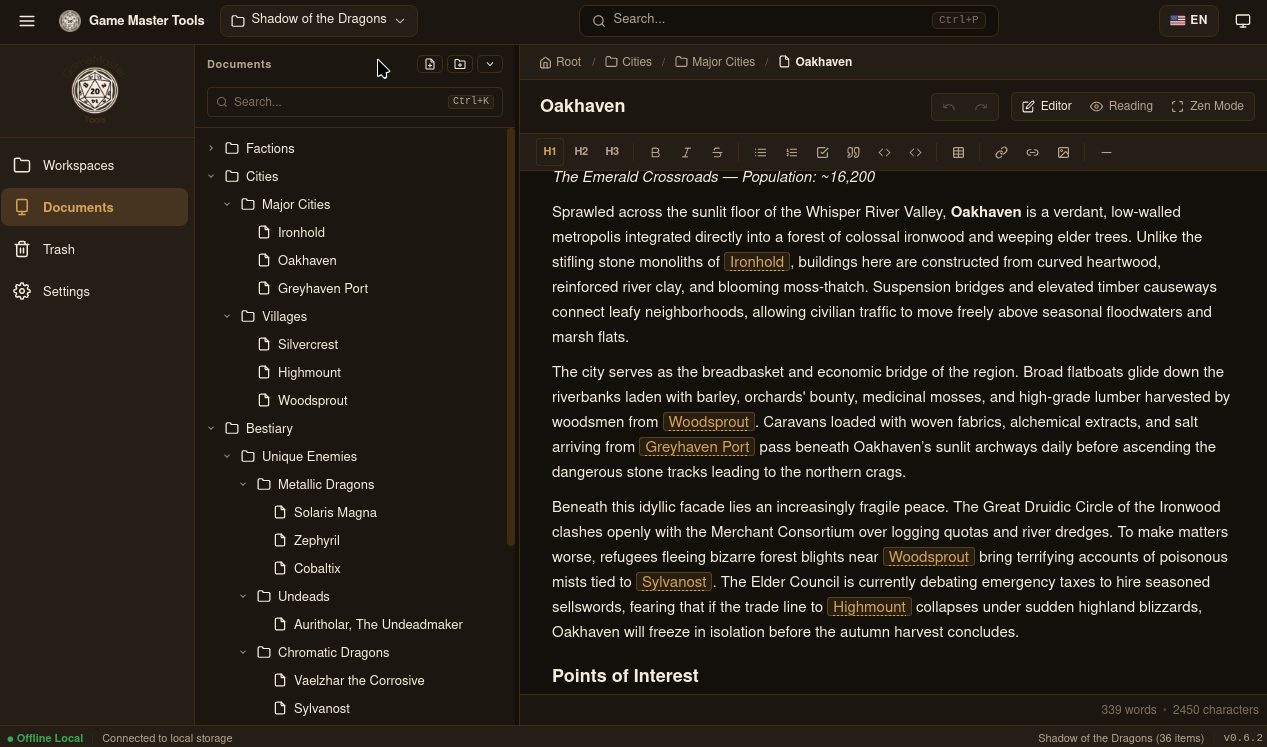Insert a numbered list

(791, 152)
